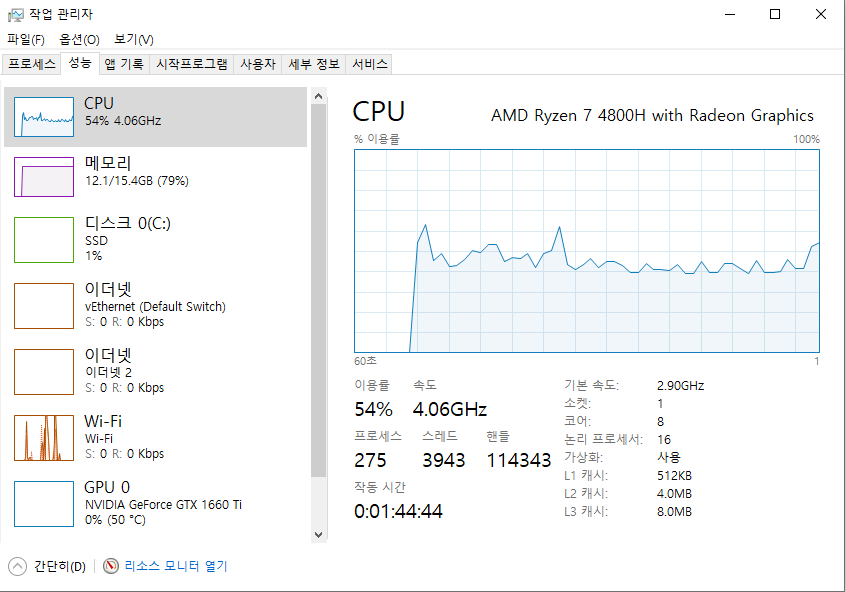
Task: Click the sidebar scroll up arrow
Action: coord(318,97)
